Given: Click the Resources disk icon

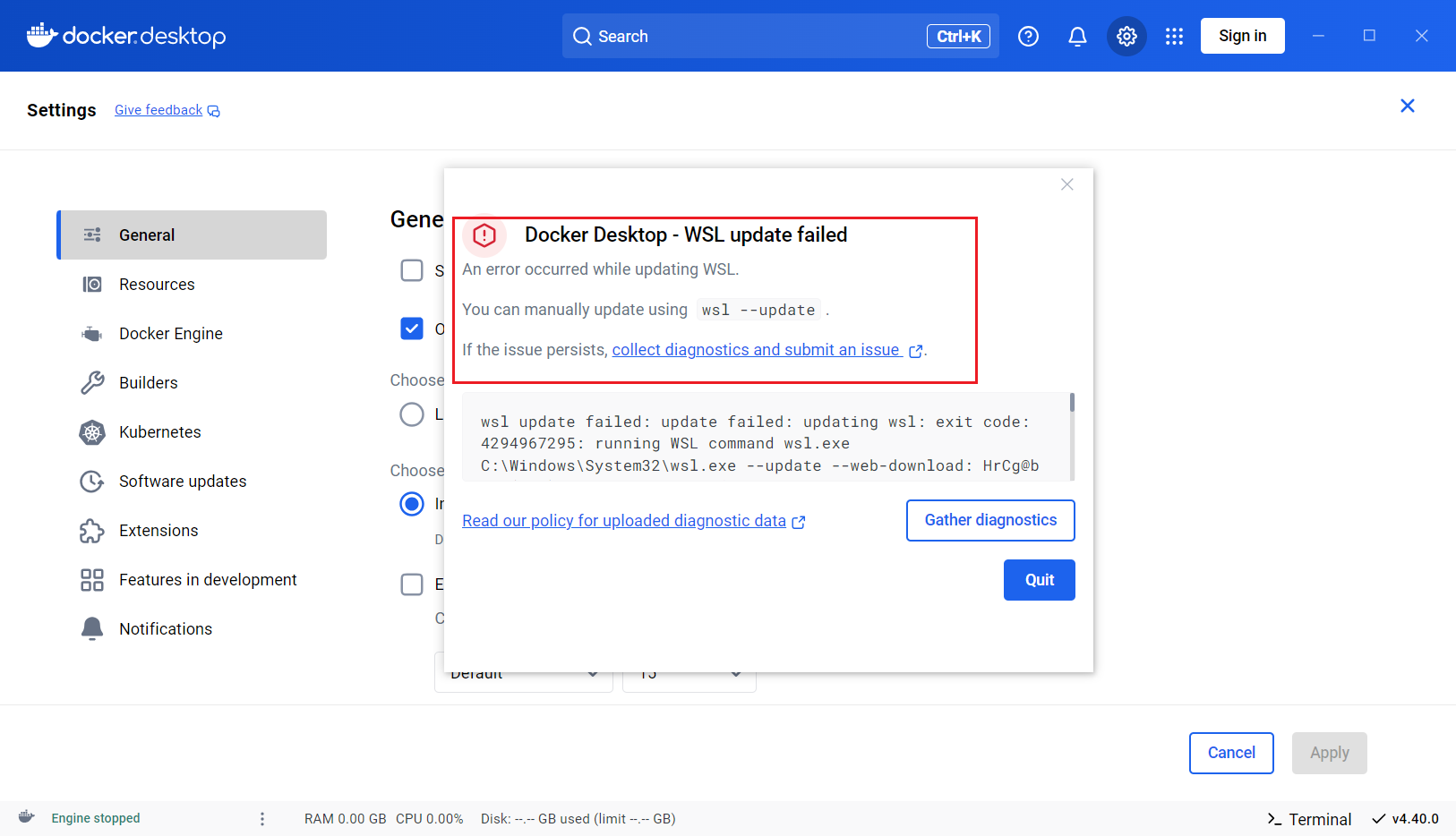Looking at the screenshot, I should point(92,284).
